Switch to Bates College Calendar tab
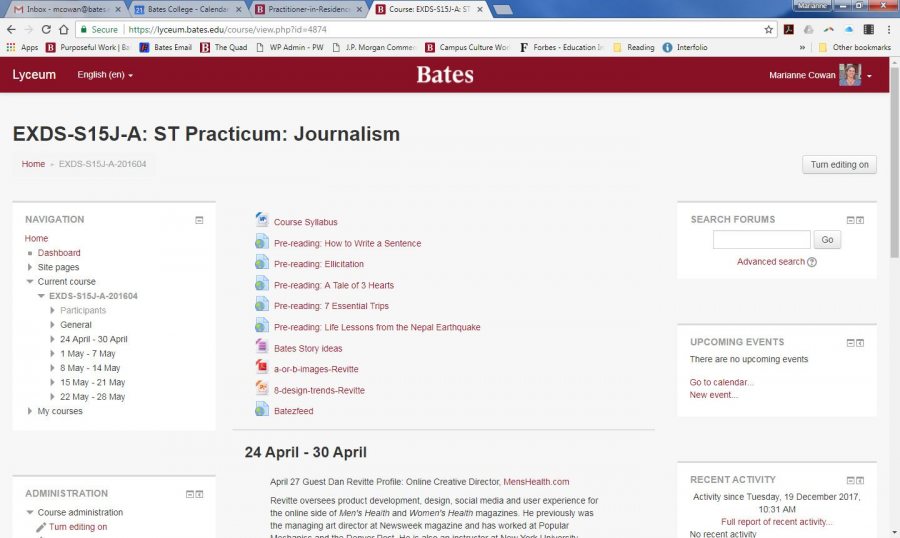The width and height of the screenshot is (900, 538). (x=187, y=9)
